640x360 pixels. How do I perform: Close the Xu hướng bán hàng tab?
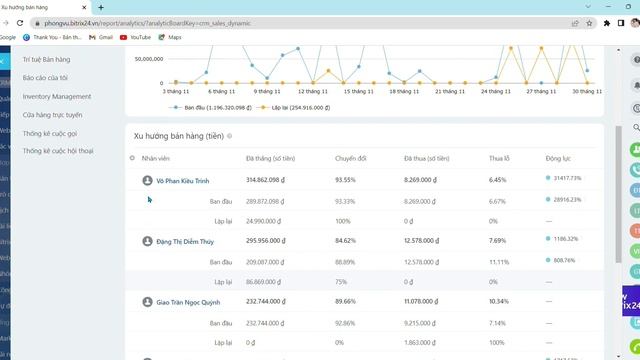[84, 7]
